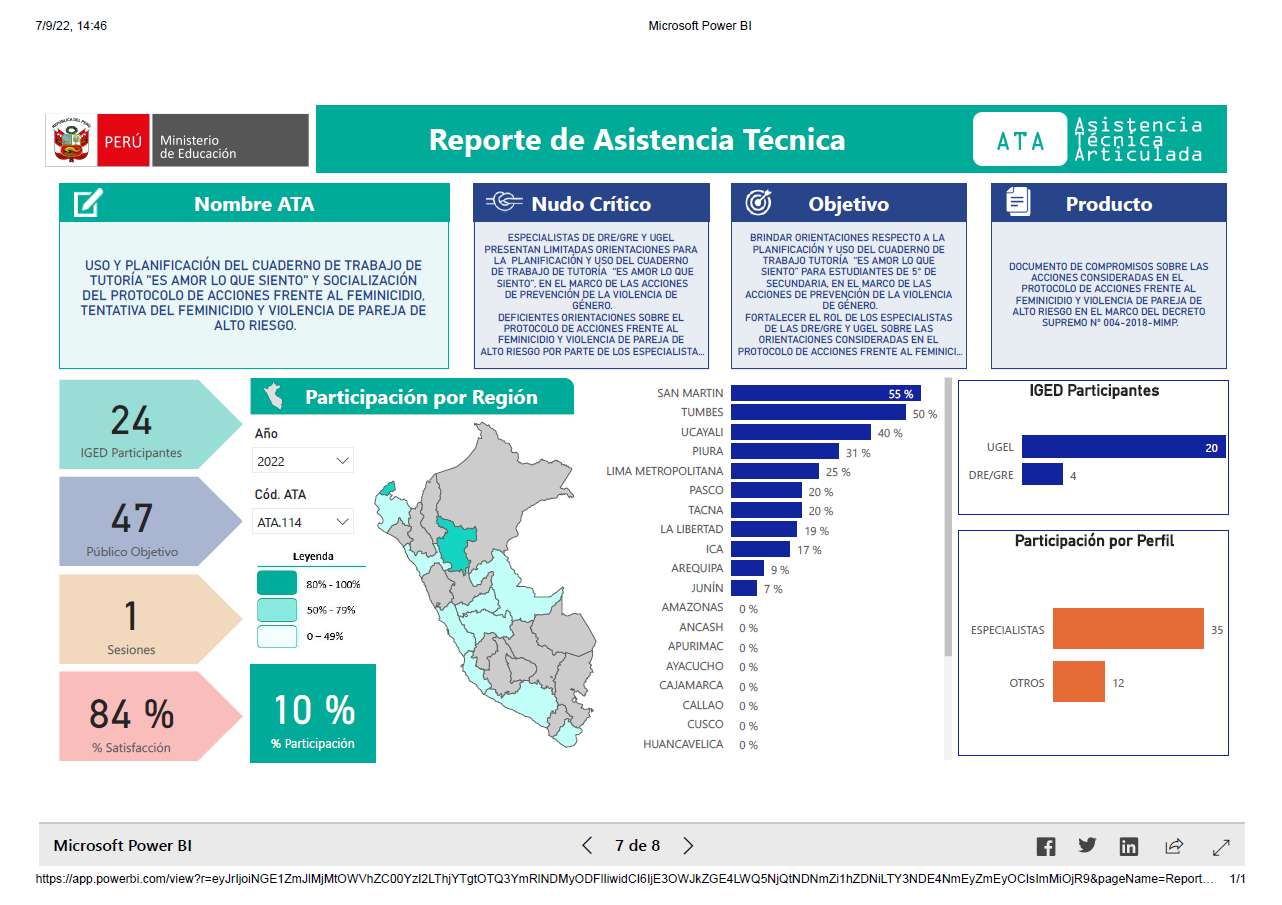Click the 47 Público Objetivo card
Viewport: 1282px width, 905px height.
[148, 521]
